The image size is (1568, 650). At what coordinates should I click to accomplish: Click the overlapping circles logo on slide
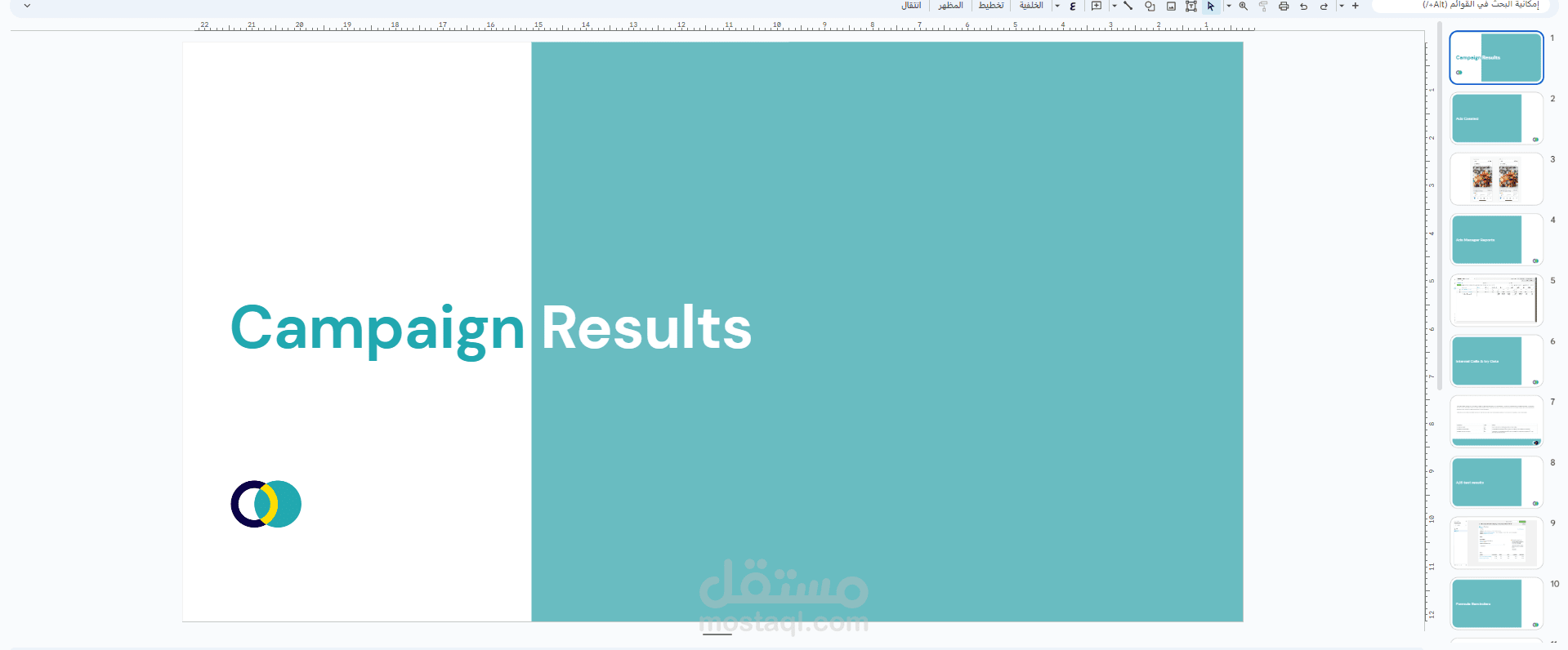[266, 504]
